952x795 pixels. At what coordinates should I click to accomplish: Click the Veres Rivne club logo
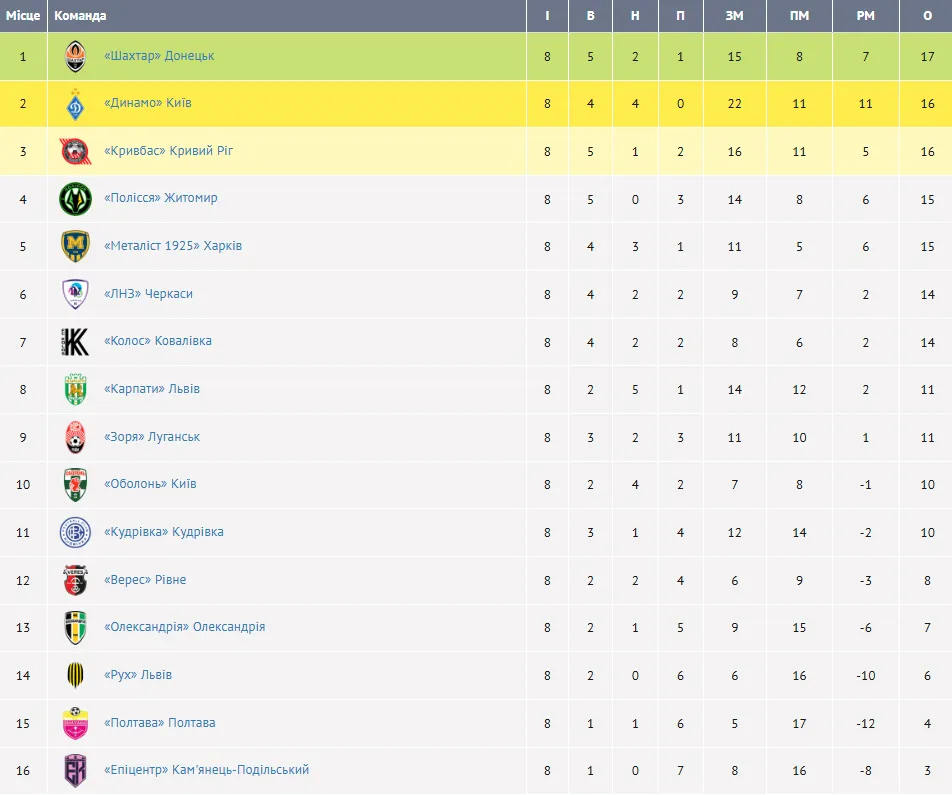tap(75, 581)
